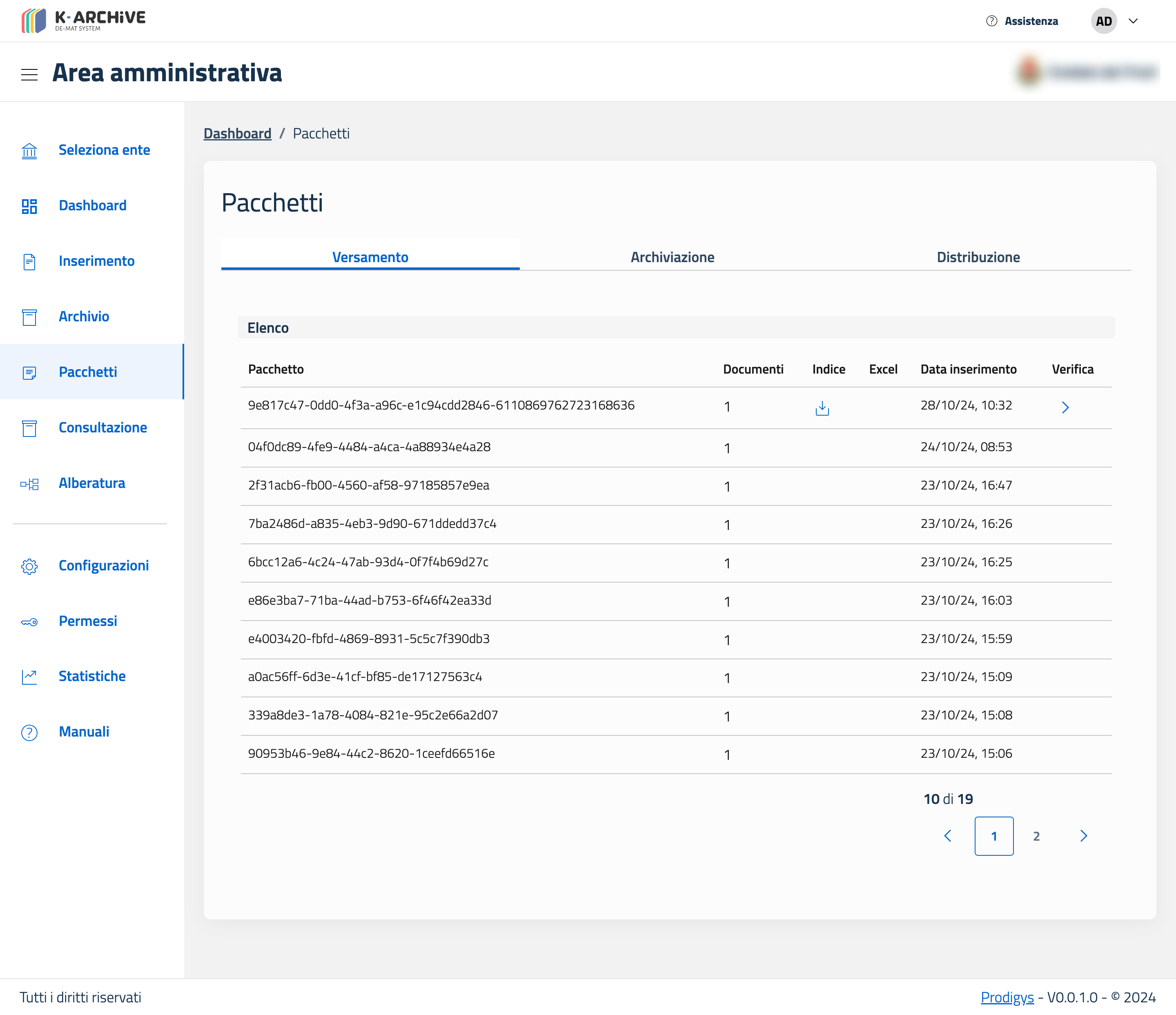Download index for first package

(822, 408)
